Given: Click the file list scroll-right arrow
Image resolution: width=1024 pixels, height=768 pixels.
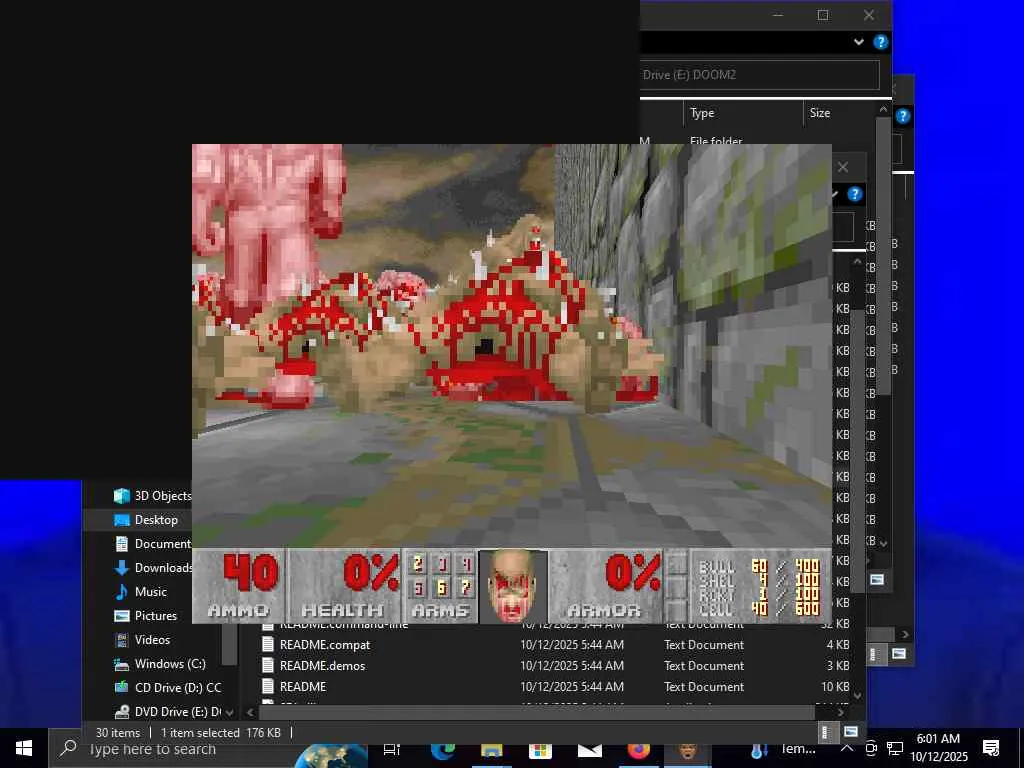Looking at the screenshot, I should pyautogui.click(x=840, y=712).
